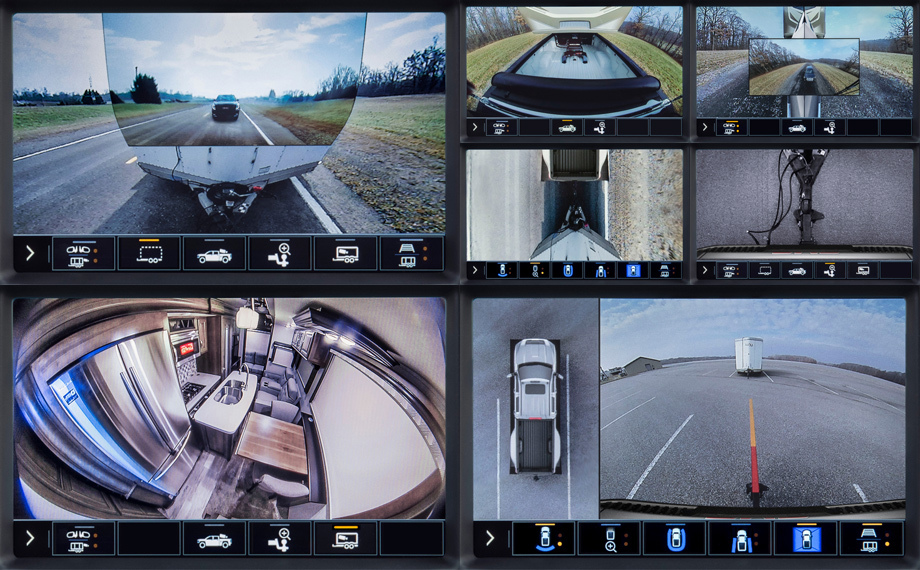The width and height of the screenshot is (920, 570).
Task: Open hitch zoom view in bottom-left screen
Action: coord(279,539)
